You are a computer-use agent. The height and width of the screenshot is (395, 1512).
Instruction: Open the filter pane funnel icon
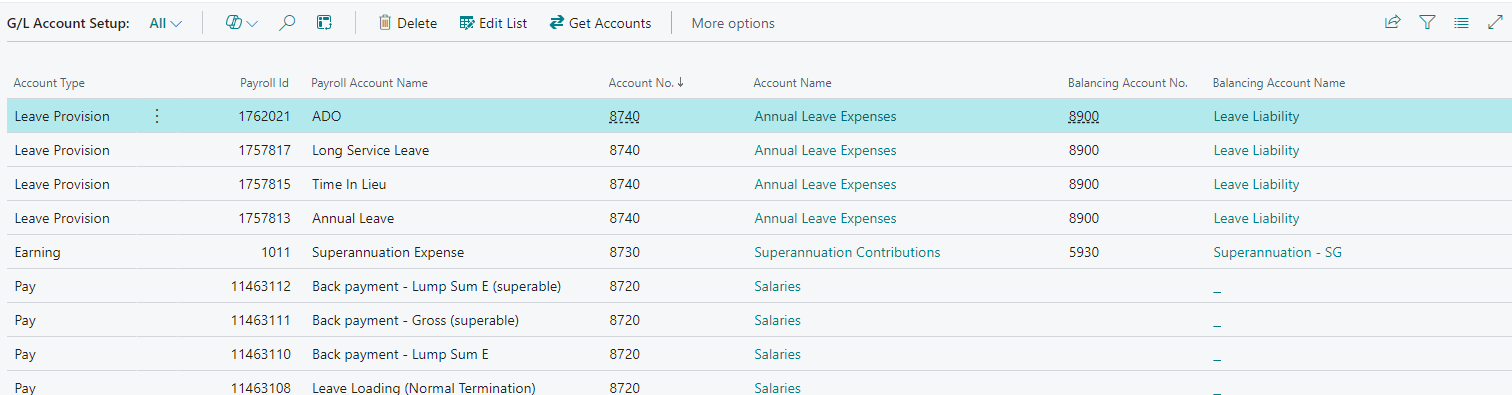(x=1427, y=22)
